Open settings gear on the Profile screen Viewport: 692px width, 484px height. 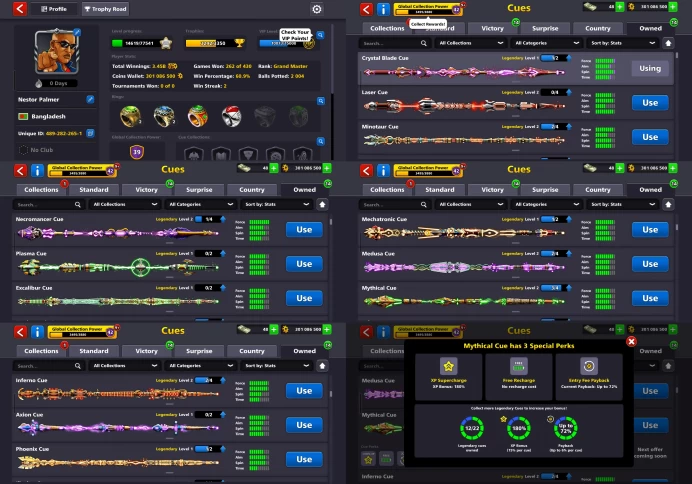tap(317, 9)
